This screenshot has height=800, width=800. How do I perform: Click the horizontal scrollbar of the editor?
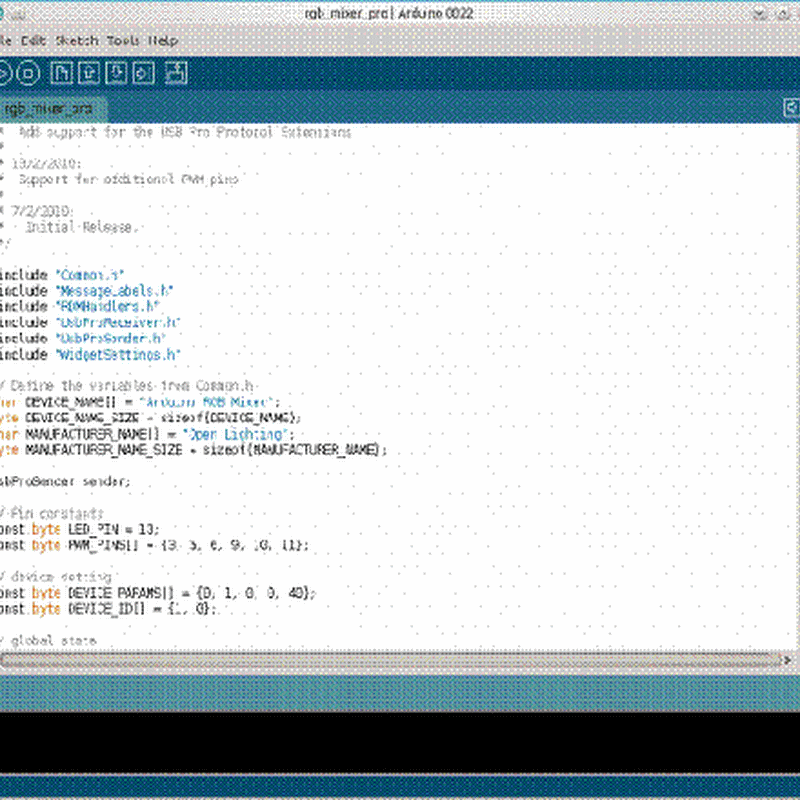(390, 661)
